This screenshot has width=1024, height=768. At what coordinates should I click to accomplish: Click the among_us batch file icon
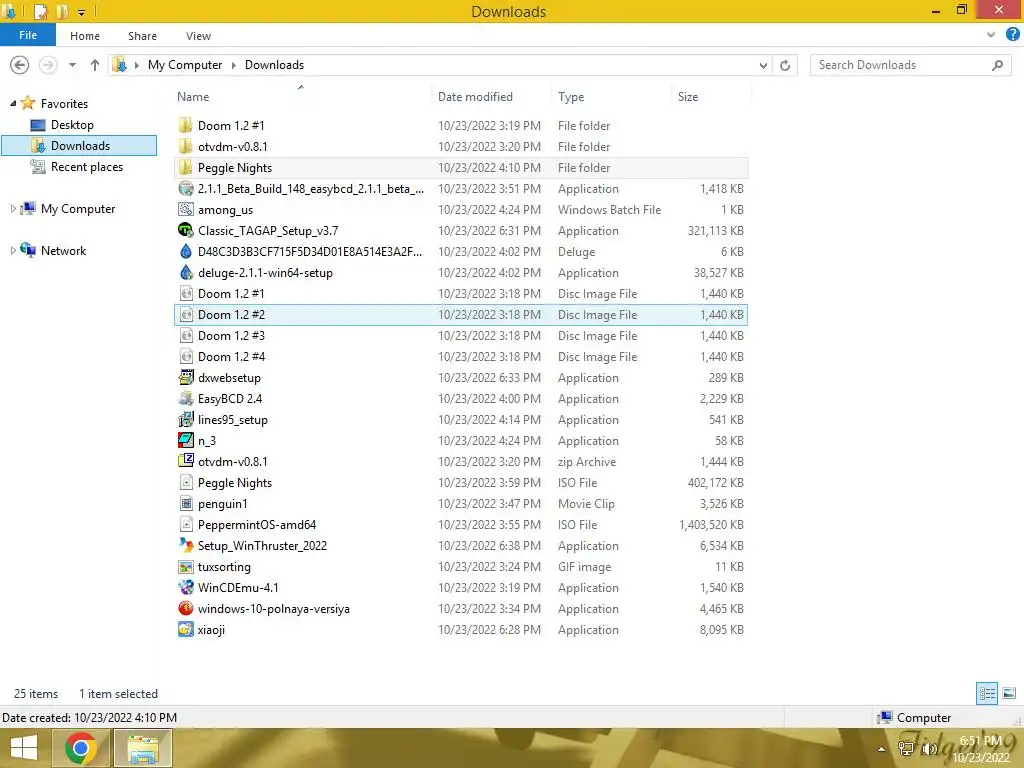(185, 210)
